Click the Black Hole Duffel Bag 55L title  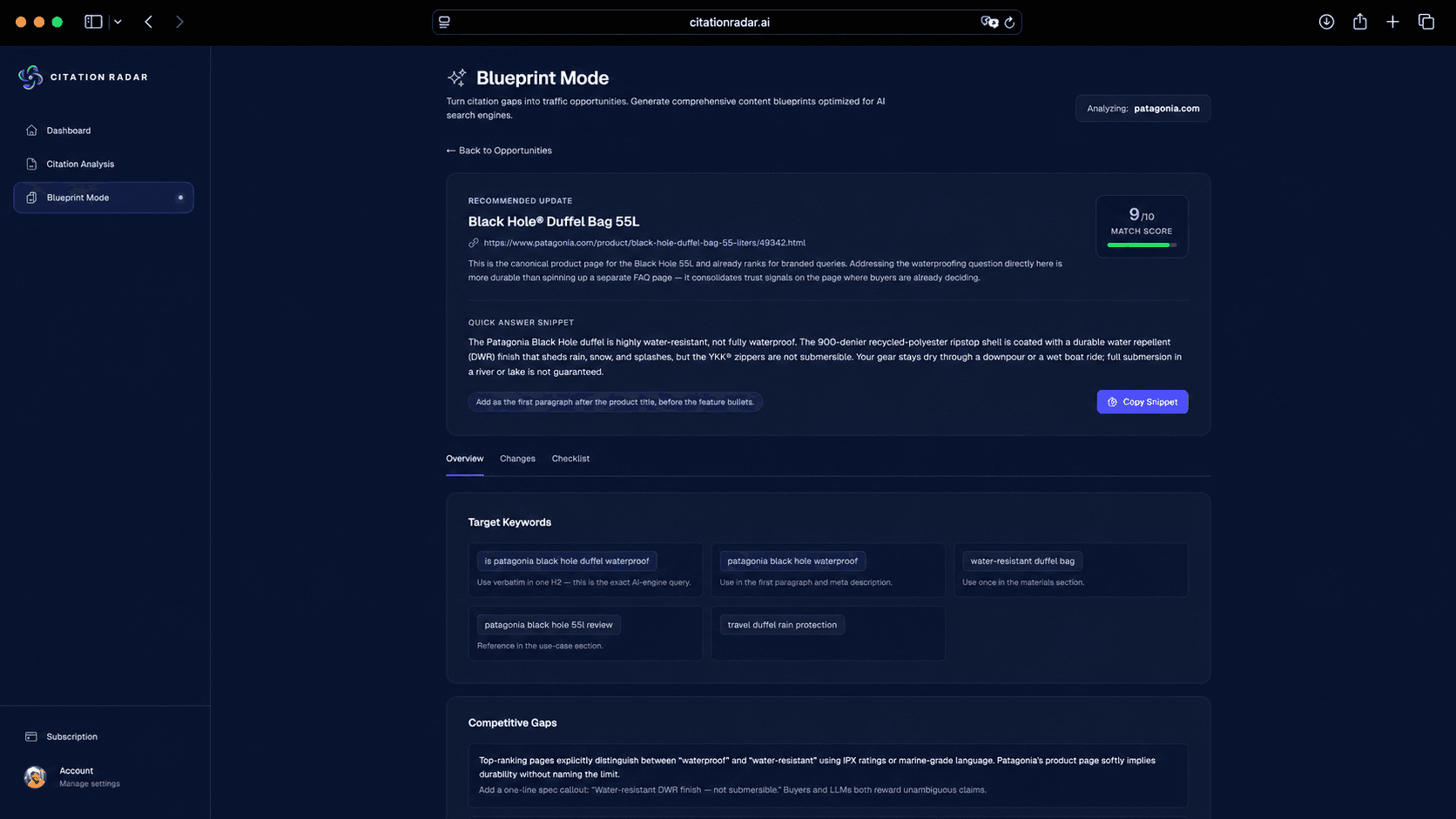[x=554, y=222]
